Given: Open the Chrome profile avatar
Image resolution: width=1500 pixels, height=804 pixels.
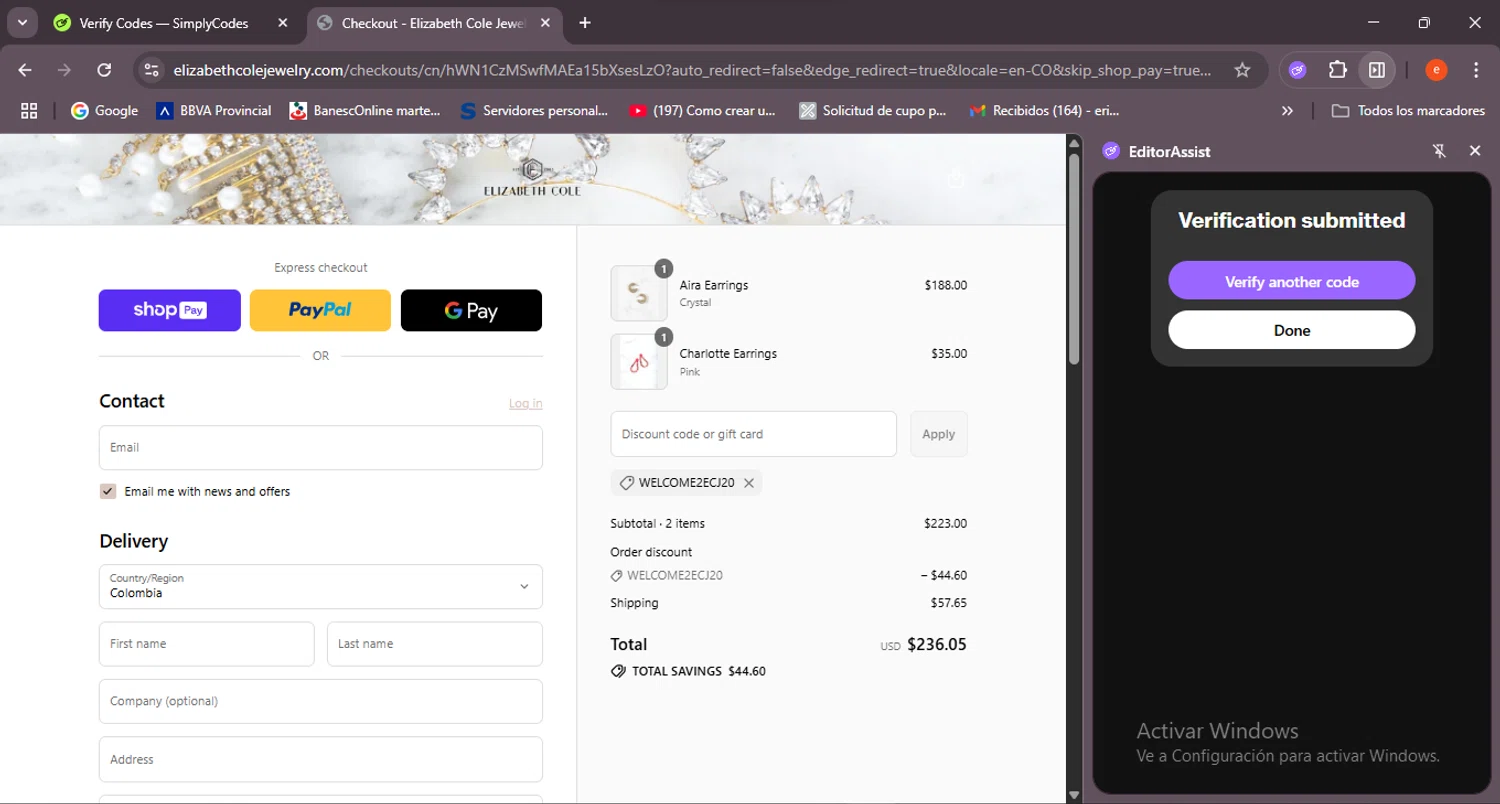Looking at the screenshot, I should pos(1436,70).
